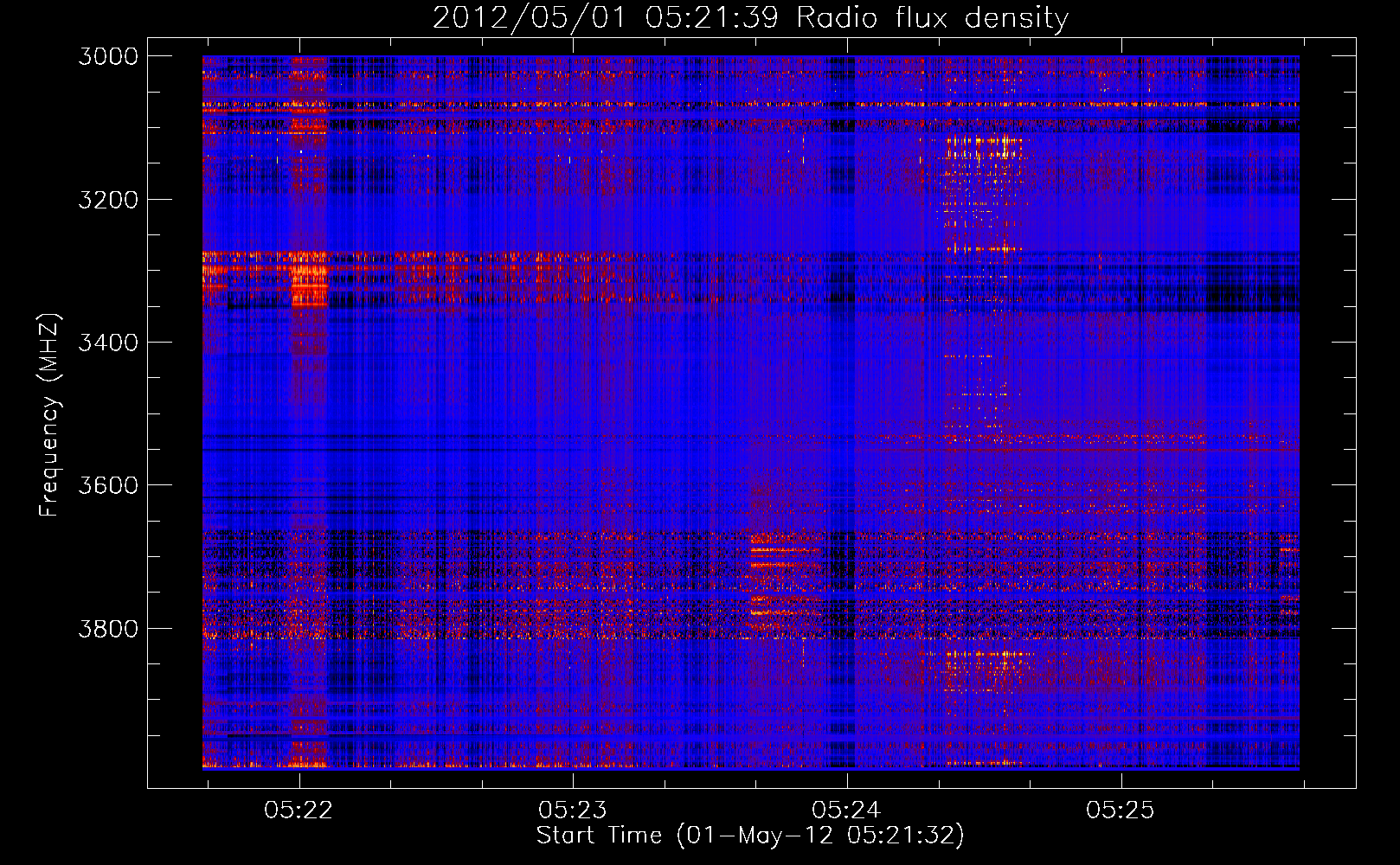Screen dimensions: 1400x865
Task: Click the plot title 'Radio flux density'
Action: pos(932,17)
